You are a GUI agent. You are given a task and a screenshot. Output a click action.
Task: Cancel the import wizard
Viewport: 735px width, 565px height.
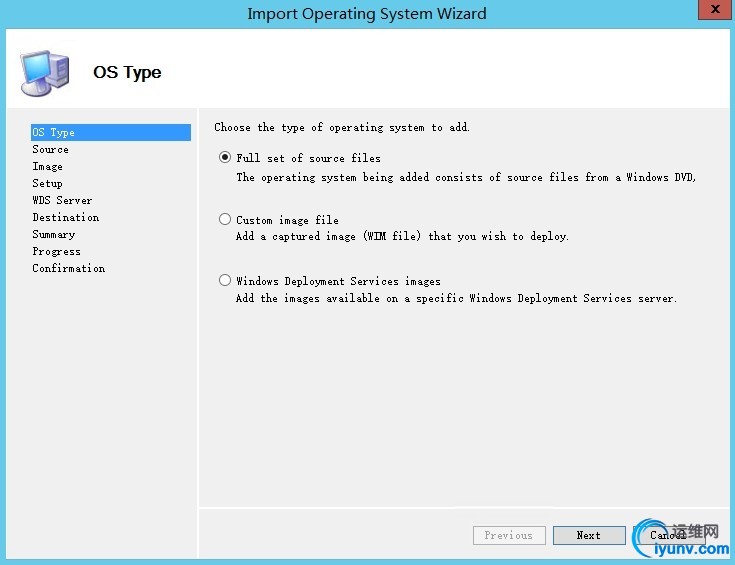tap(668, 535)
